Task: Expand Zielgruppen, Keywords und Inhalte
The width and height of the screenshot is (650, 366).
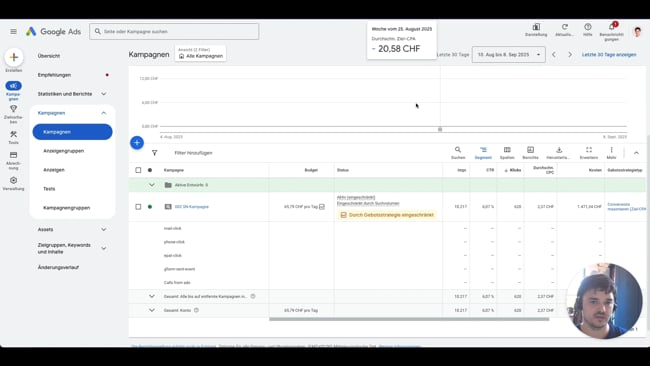Action: pos(104,248)
